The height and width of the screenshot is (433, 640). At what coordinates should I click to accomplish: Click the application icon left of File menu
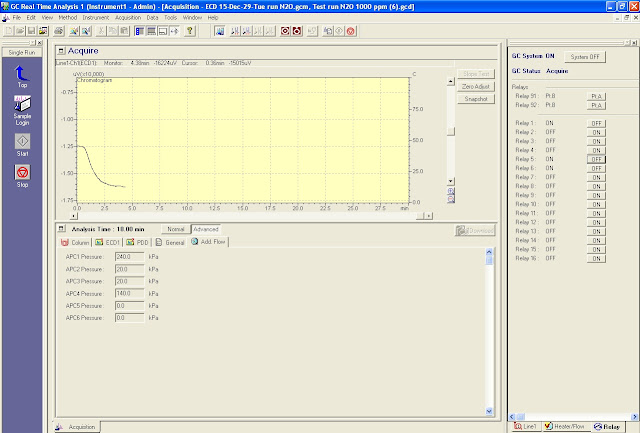[x=6, y=18]
